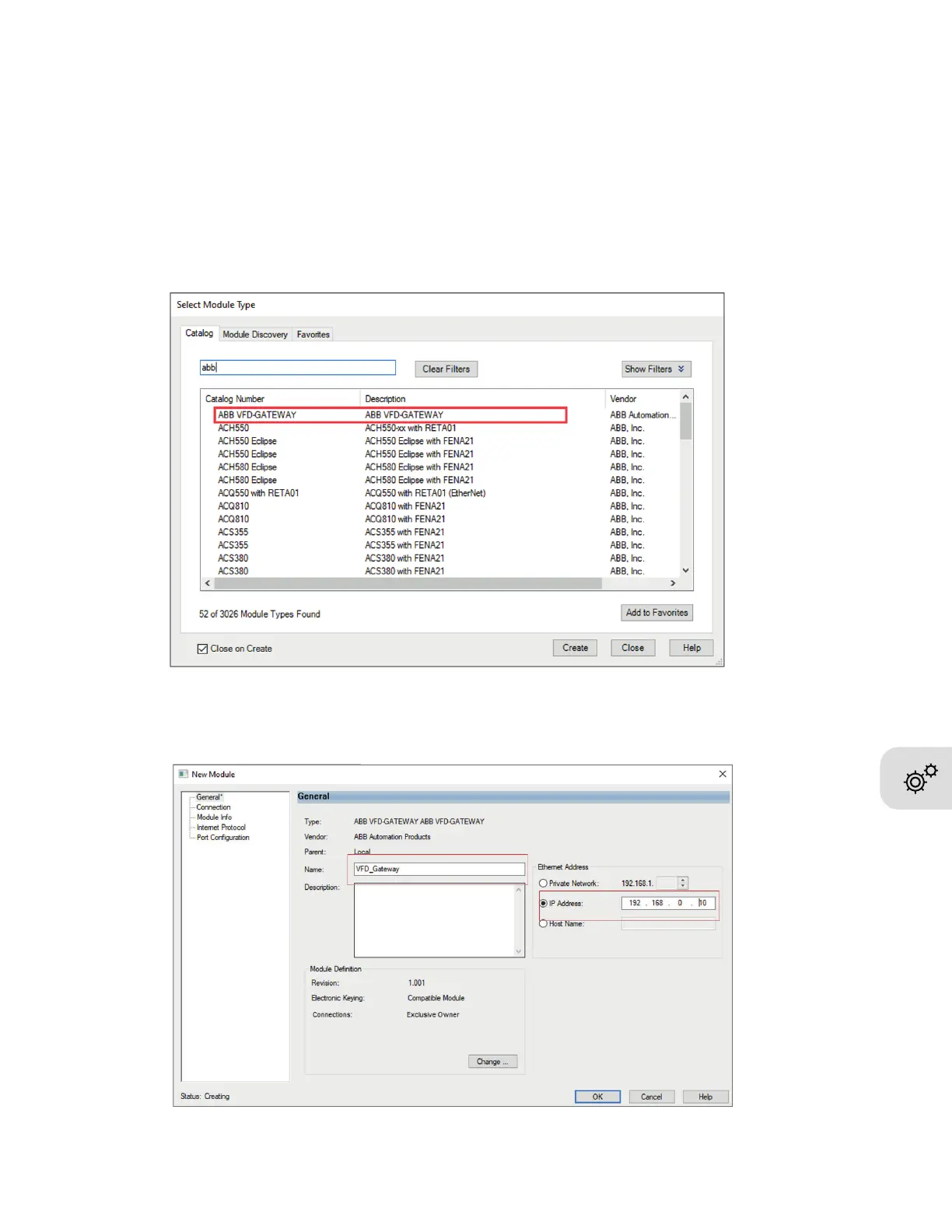952x1232 pixels.
Task: Click the gears settings icon on page edge
Action: 921,779
